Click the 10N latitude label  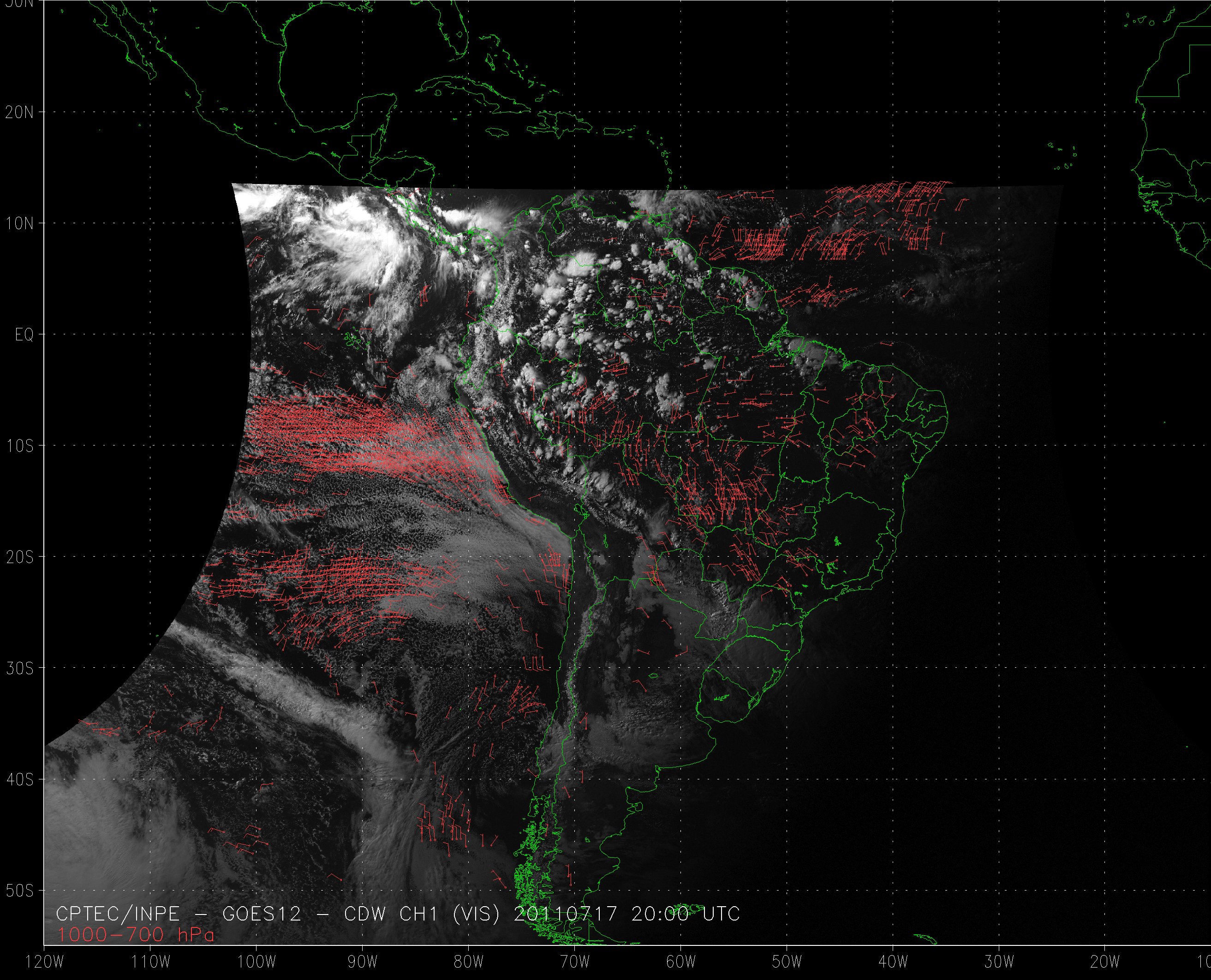20,224
